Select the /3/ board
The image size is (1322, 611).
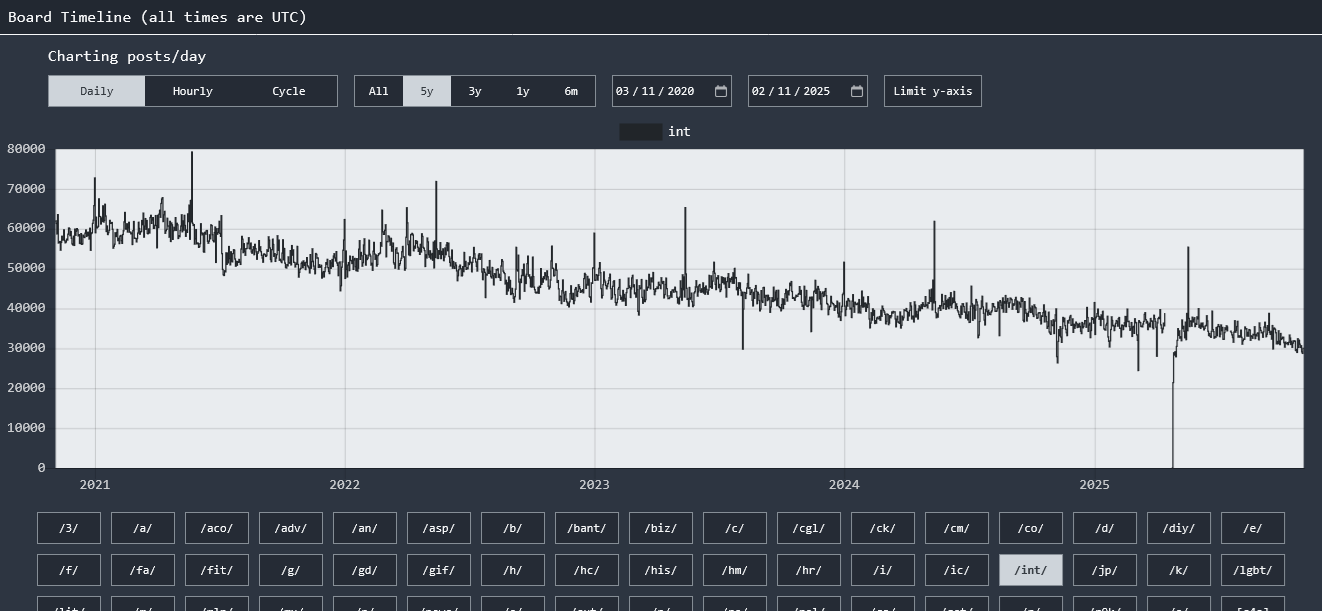69,528
